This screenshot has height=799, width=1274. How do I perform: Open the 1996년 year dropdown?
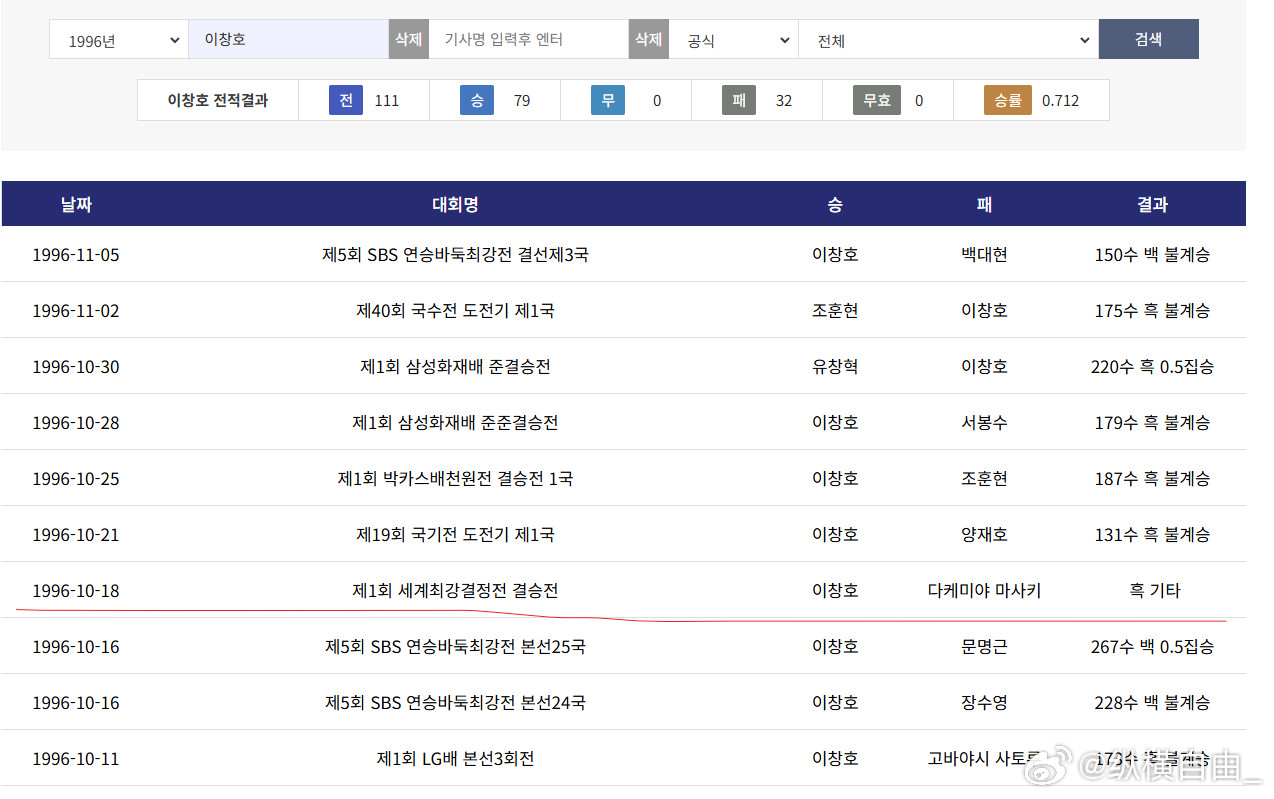coord(119,40)
